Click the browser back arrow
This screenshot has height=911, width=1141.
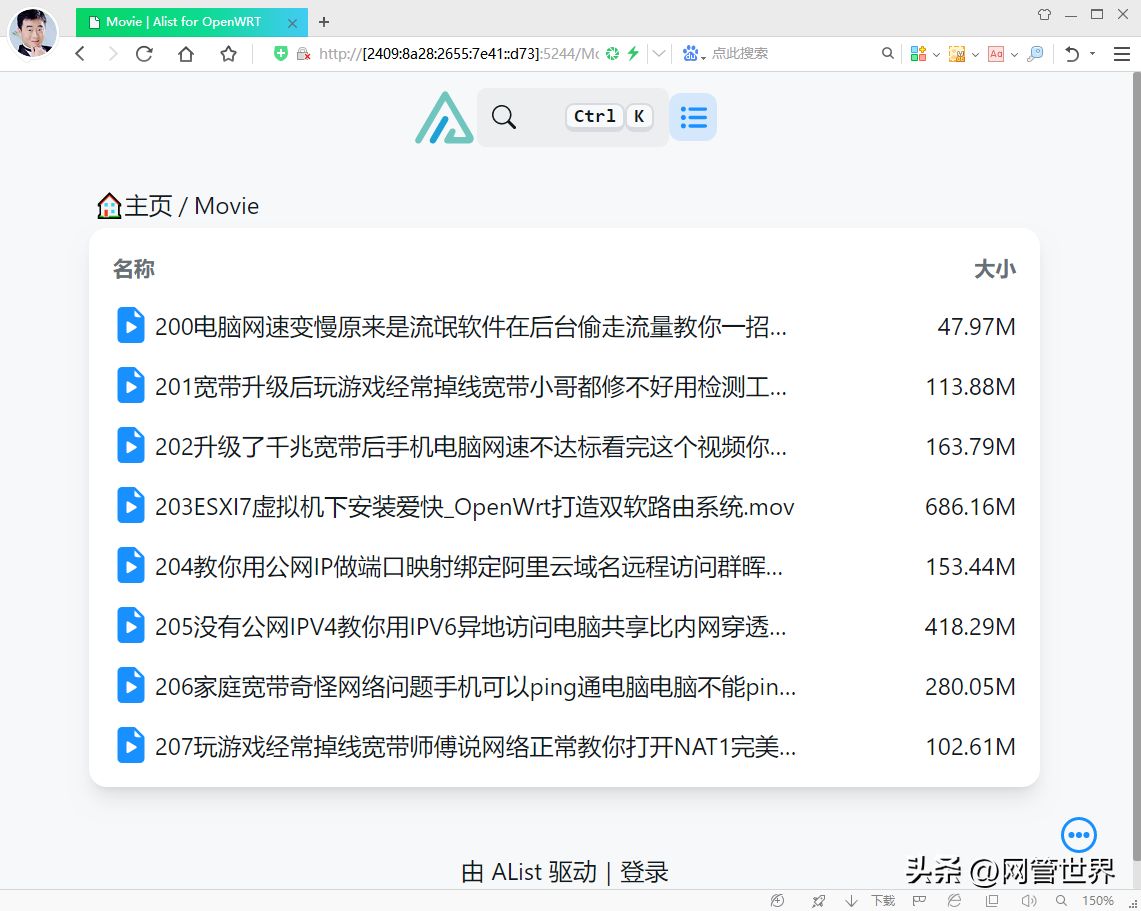(x=80, y=53)
